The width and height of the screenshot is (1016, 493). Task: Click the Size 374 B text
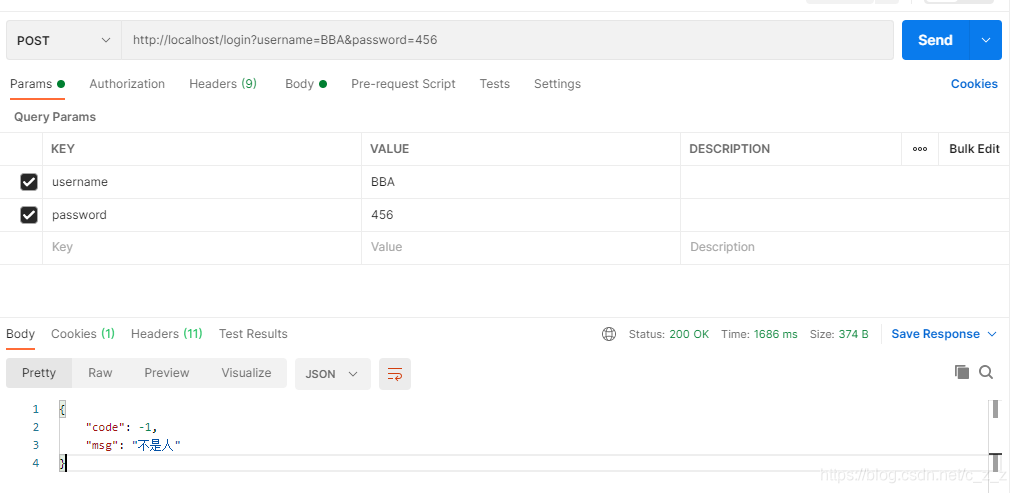point(839,334)
